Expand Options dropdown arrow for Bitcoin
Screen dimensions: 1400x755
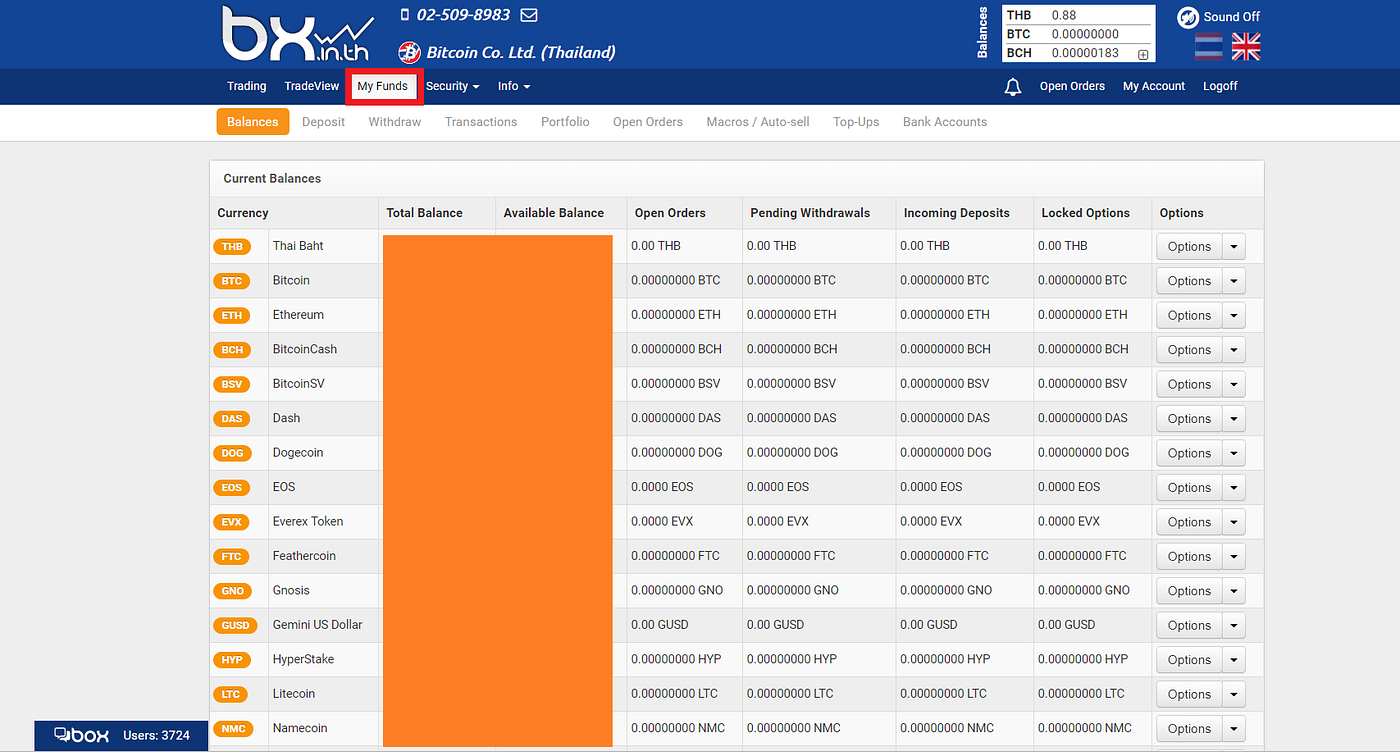[1234, 281]
